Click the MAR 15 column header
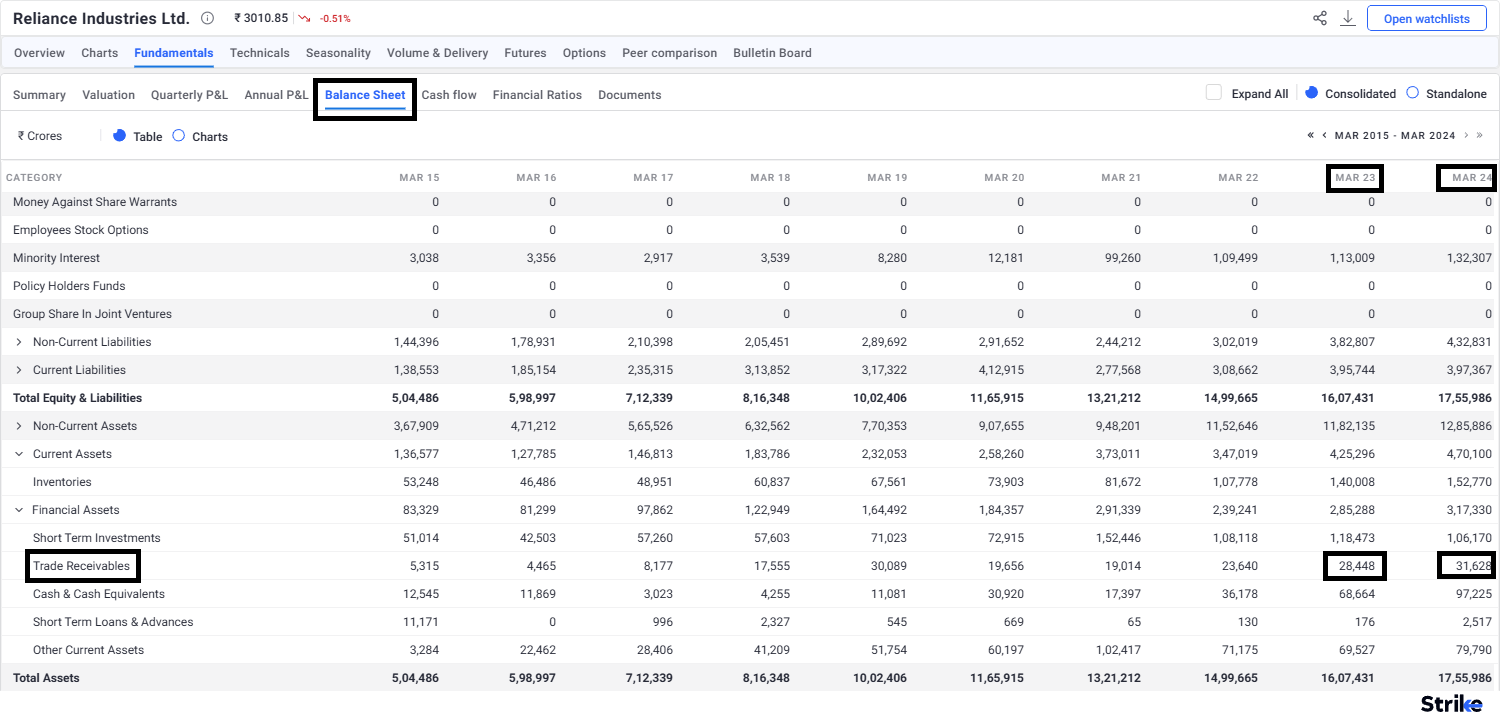Viewport: 1500px width, 726px height. (x=419, y=177)
